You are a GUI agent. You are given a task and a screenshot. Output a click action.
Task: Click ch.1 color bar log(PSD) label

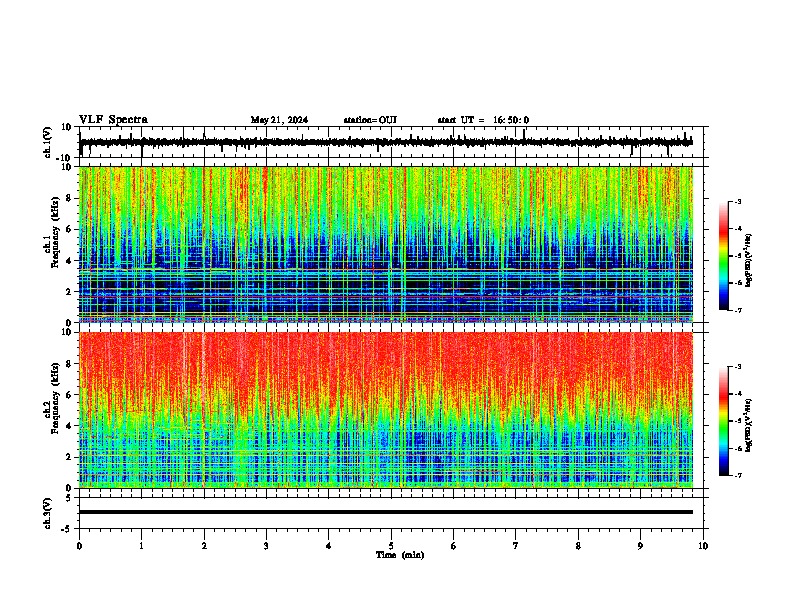point(749,261)
